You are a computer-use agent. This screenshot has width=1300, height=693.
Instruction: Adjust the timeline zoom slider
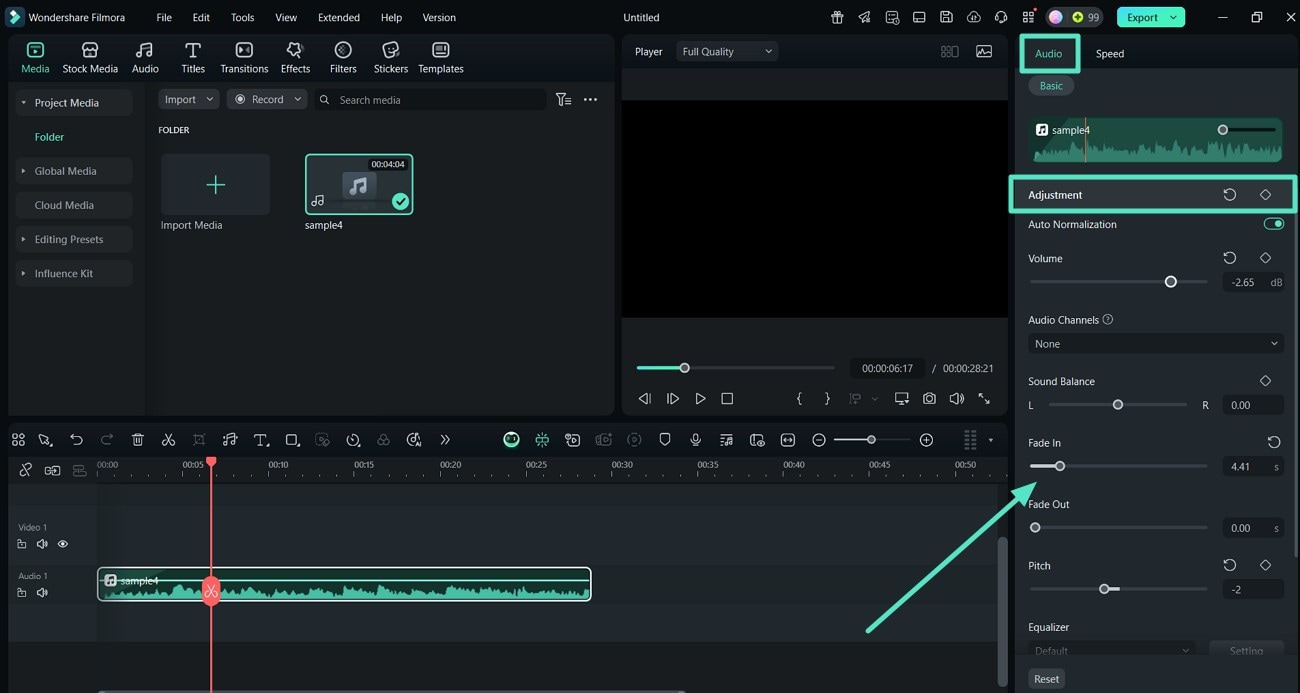click(871, 440)
